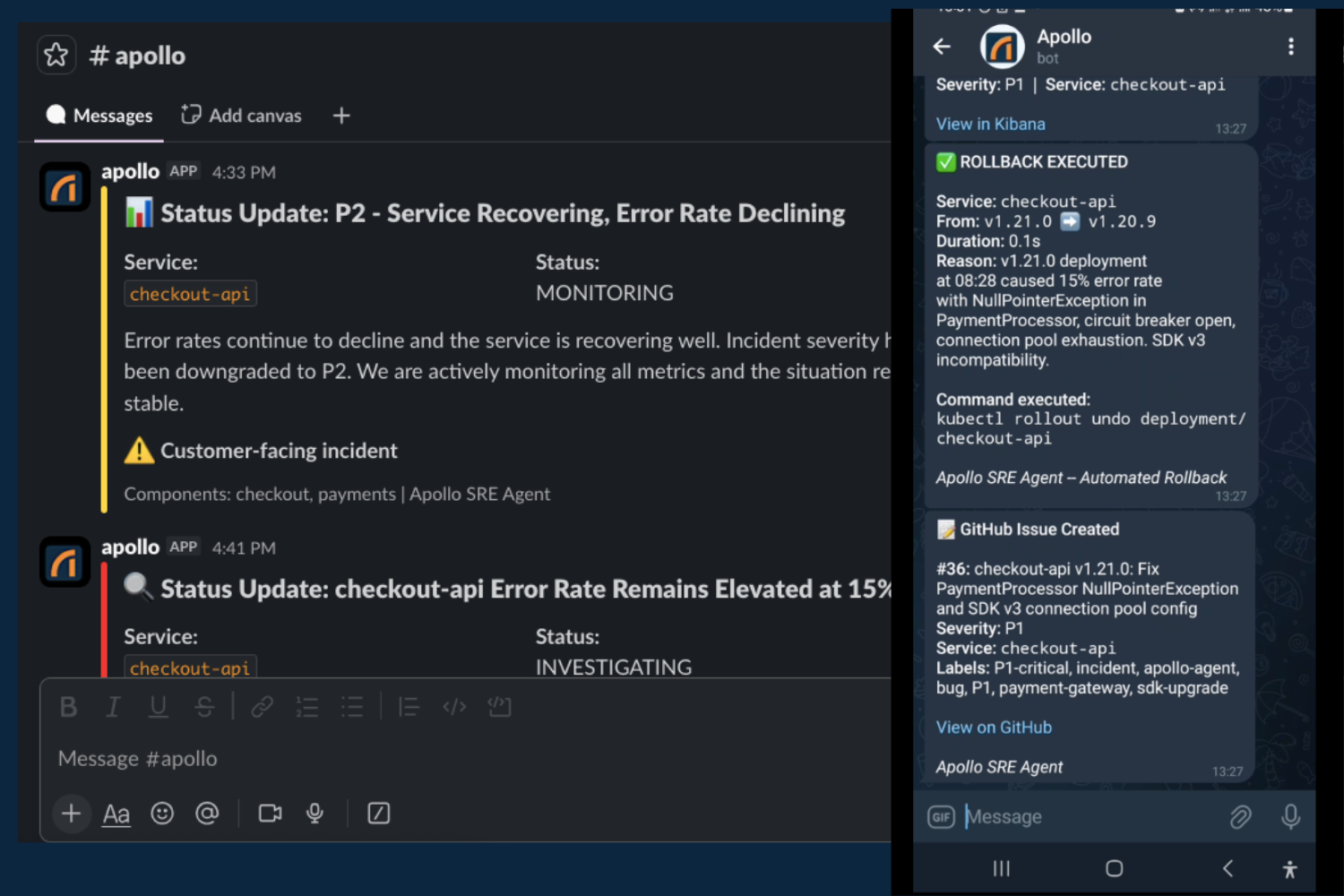Open Telegram three-dot options menu

[1291, 47]
